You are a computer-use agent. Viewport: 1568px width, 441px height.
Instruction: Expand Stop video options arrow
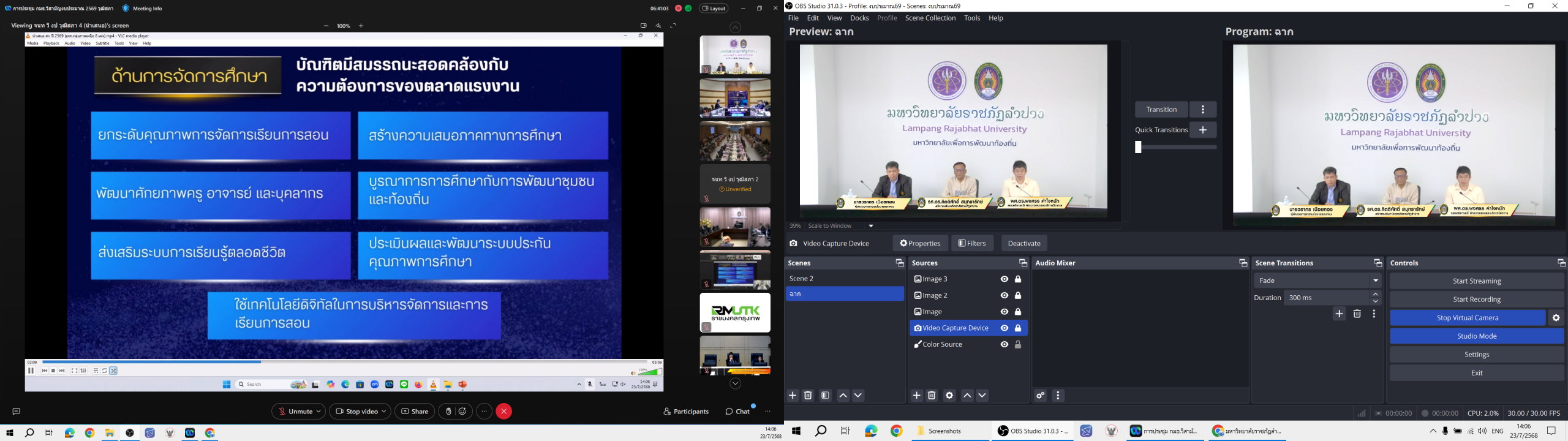[385, 412]
